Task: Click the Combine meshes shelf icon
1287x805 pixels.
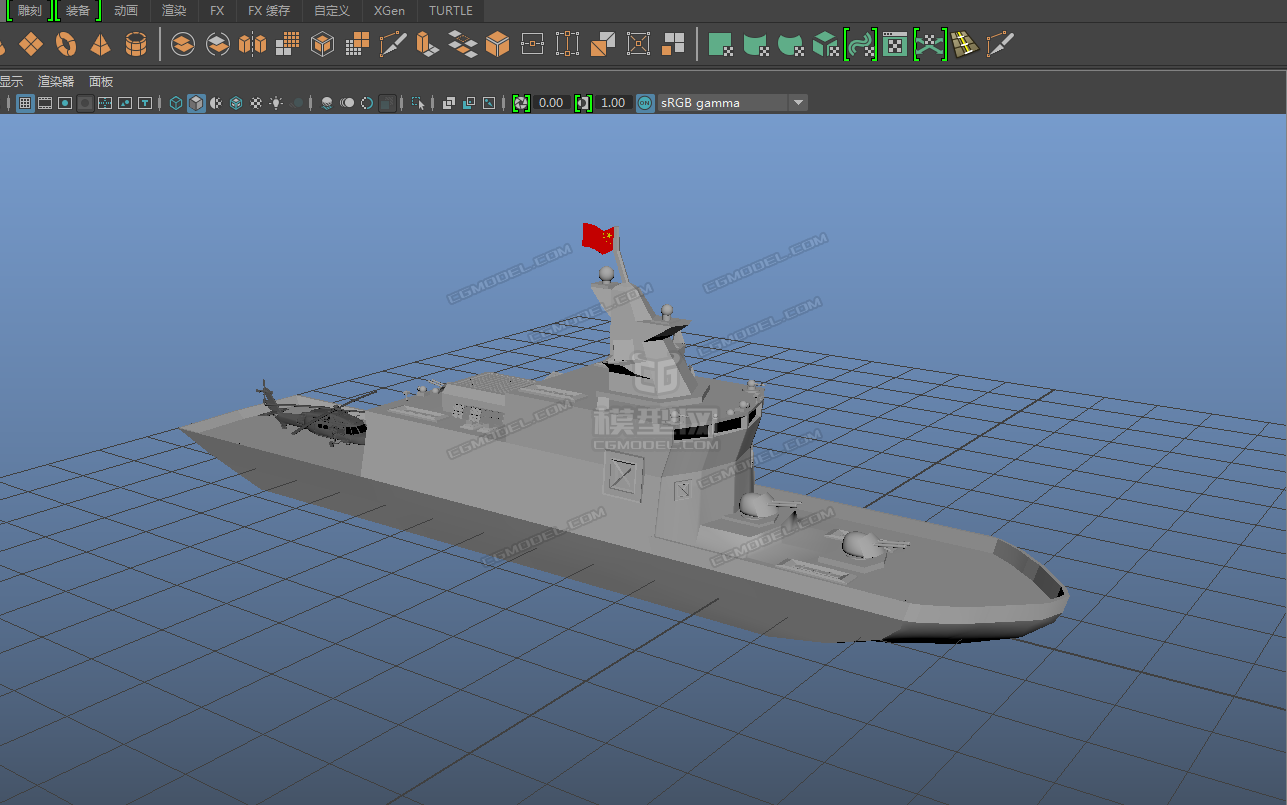Action: coord(183,44)
